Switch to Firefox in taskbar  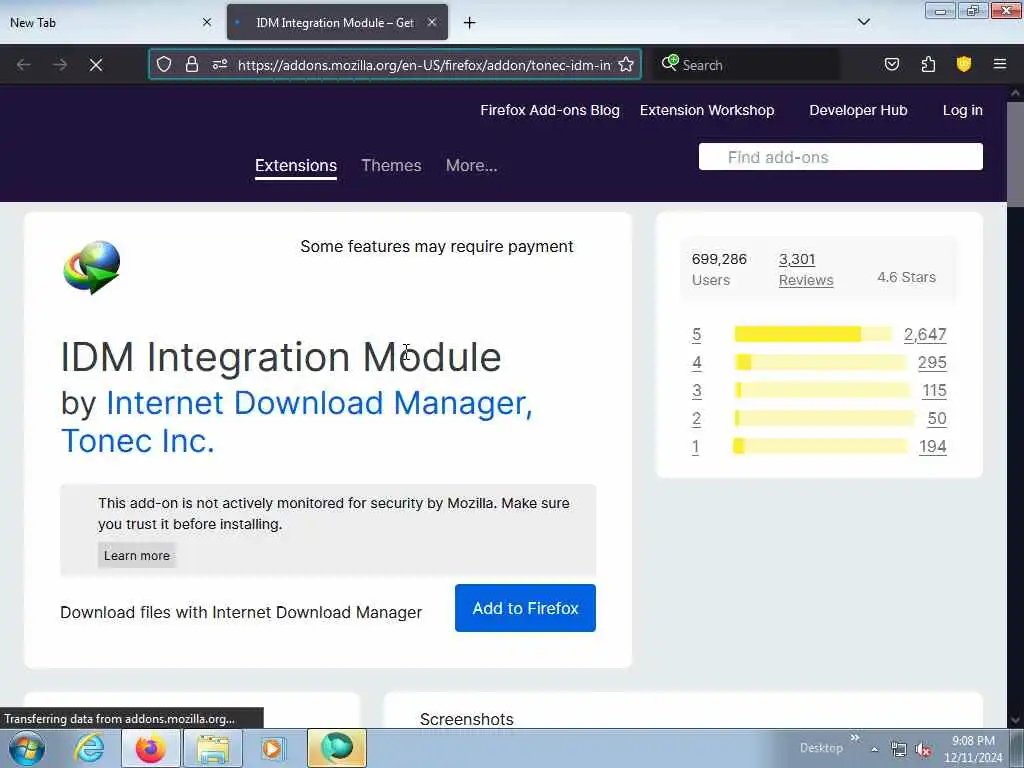pos(150,748)
